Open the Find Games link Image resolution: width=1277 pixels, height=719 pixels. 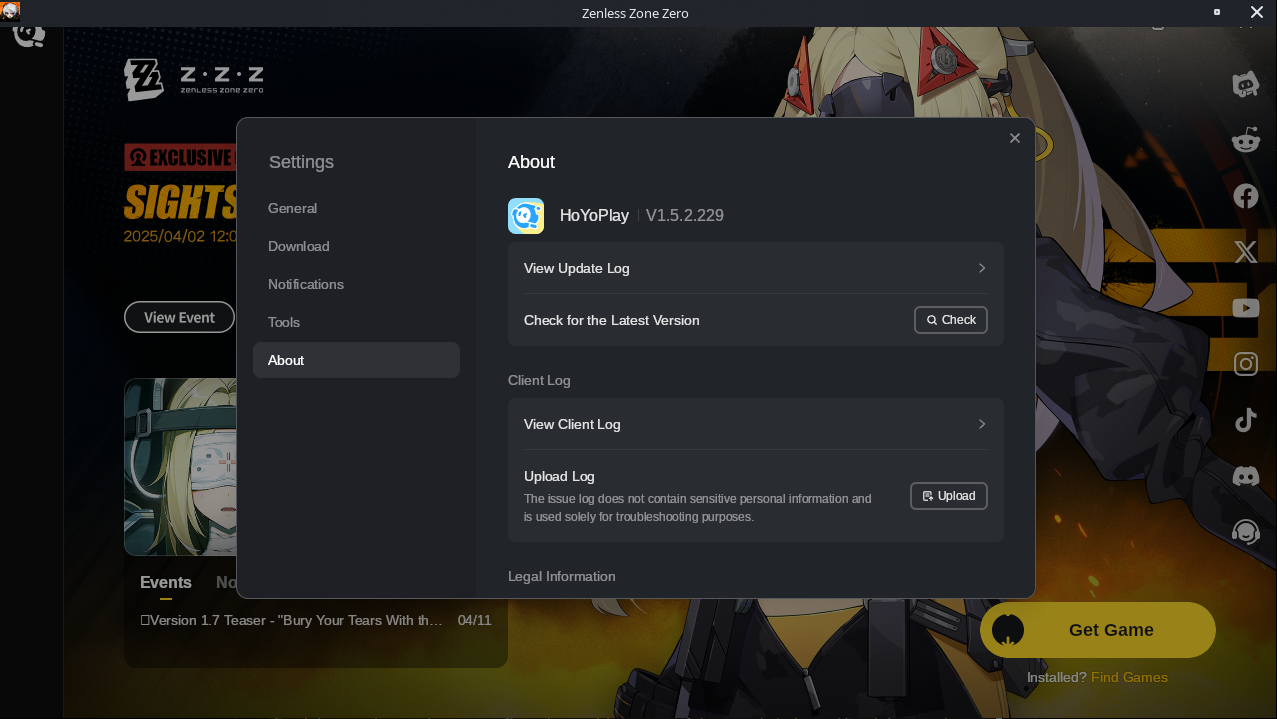click(x=1129, y=677)
